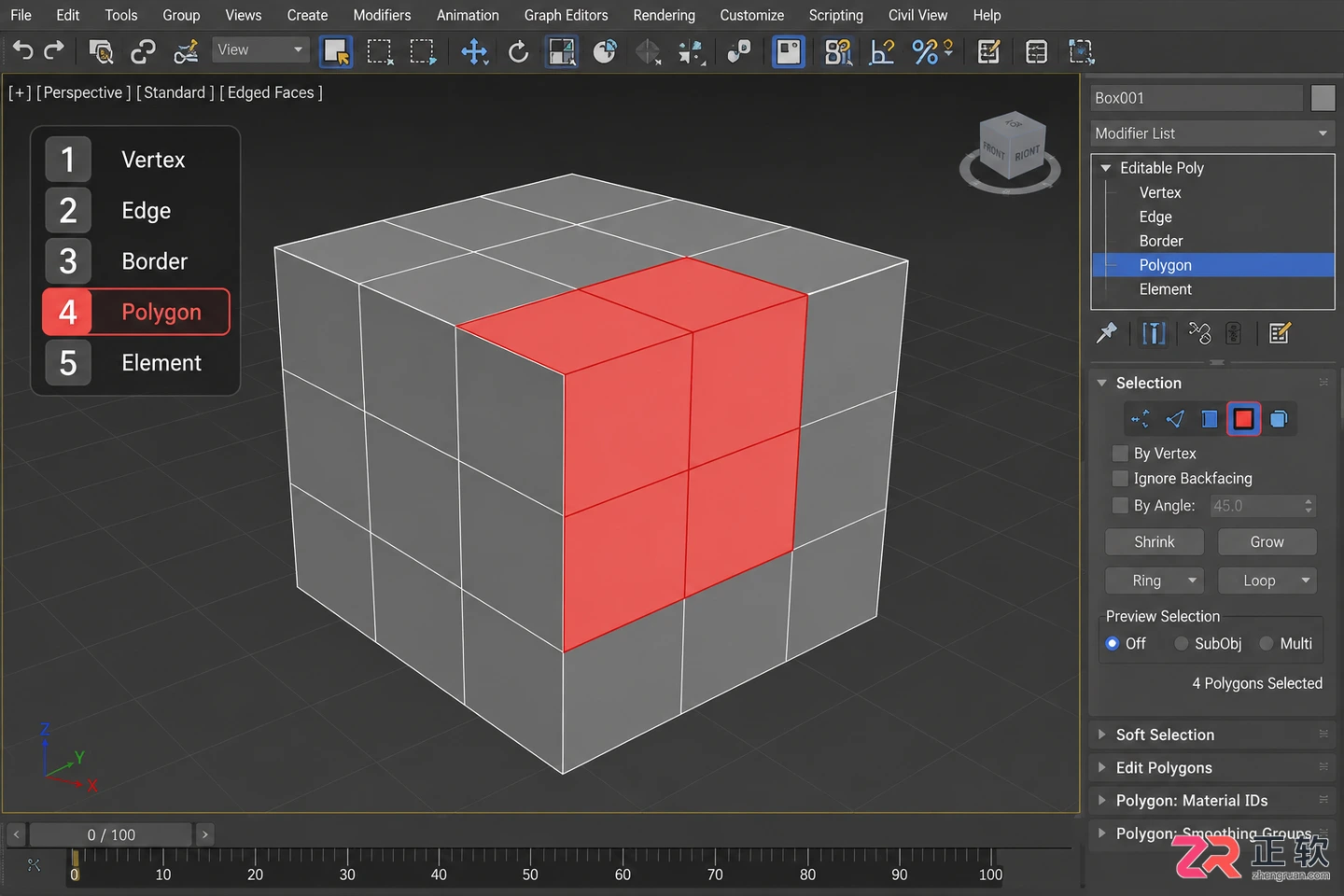Click the Box001 object name field
The width and height of the screenshot is (1344, 896).
[1197, 98]
